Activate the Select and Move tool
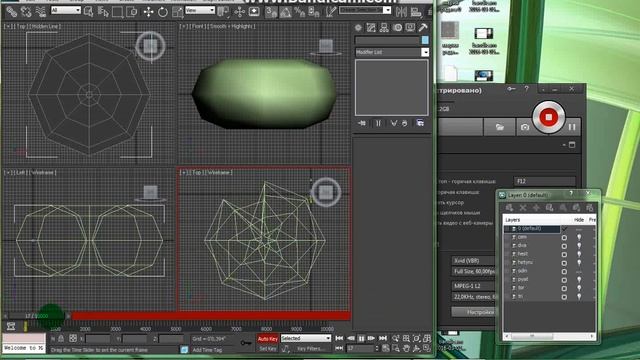Viewport: 640px width, 360px height. [x=148, y=12]
